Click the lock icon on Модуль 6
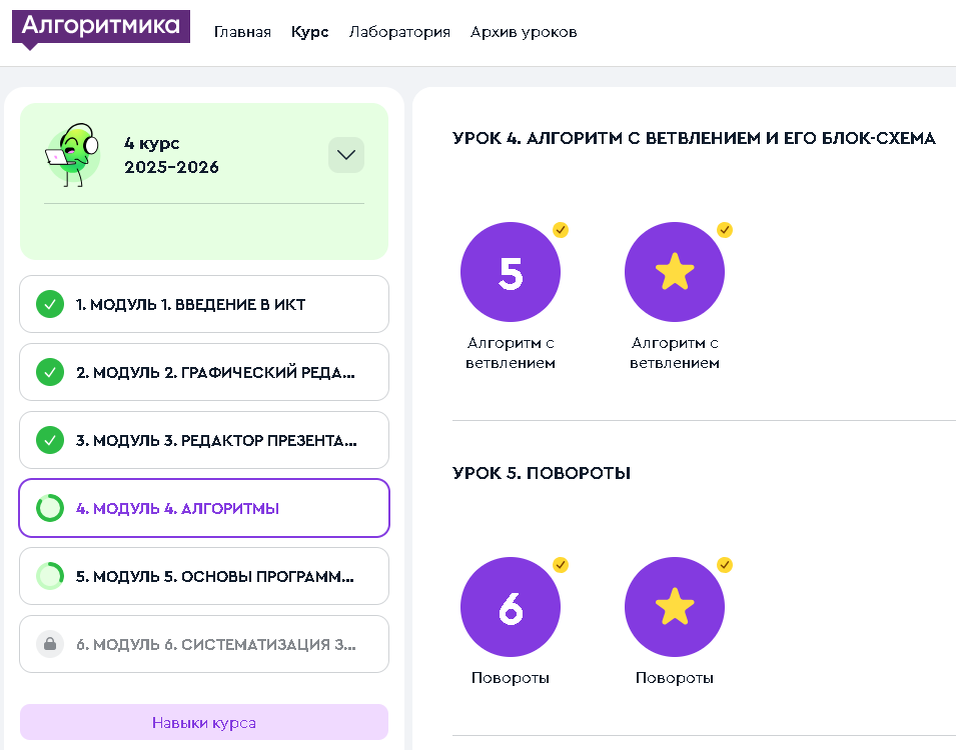956x750 pixels. [x=48, y=644]
